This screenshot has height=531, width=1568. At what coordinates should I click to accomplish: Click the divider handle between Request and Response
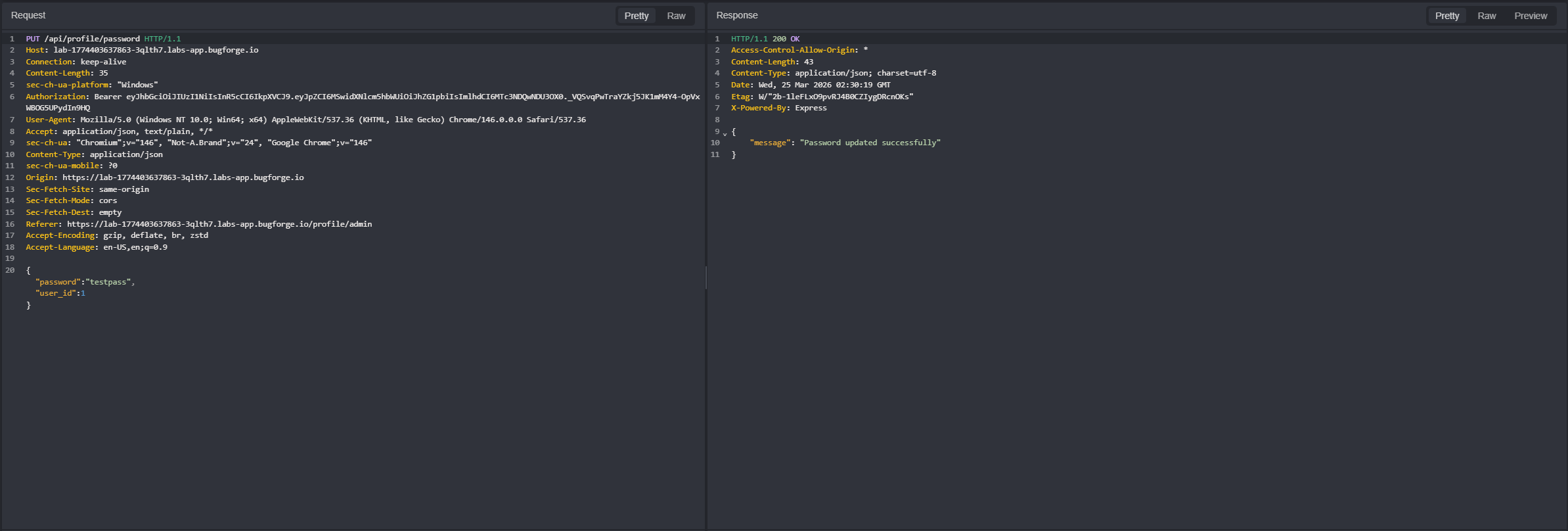(x=706, y=278)
